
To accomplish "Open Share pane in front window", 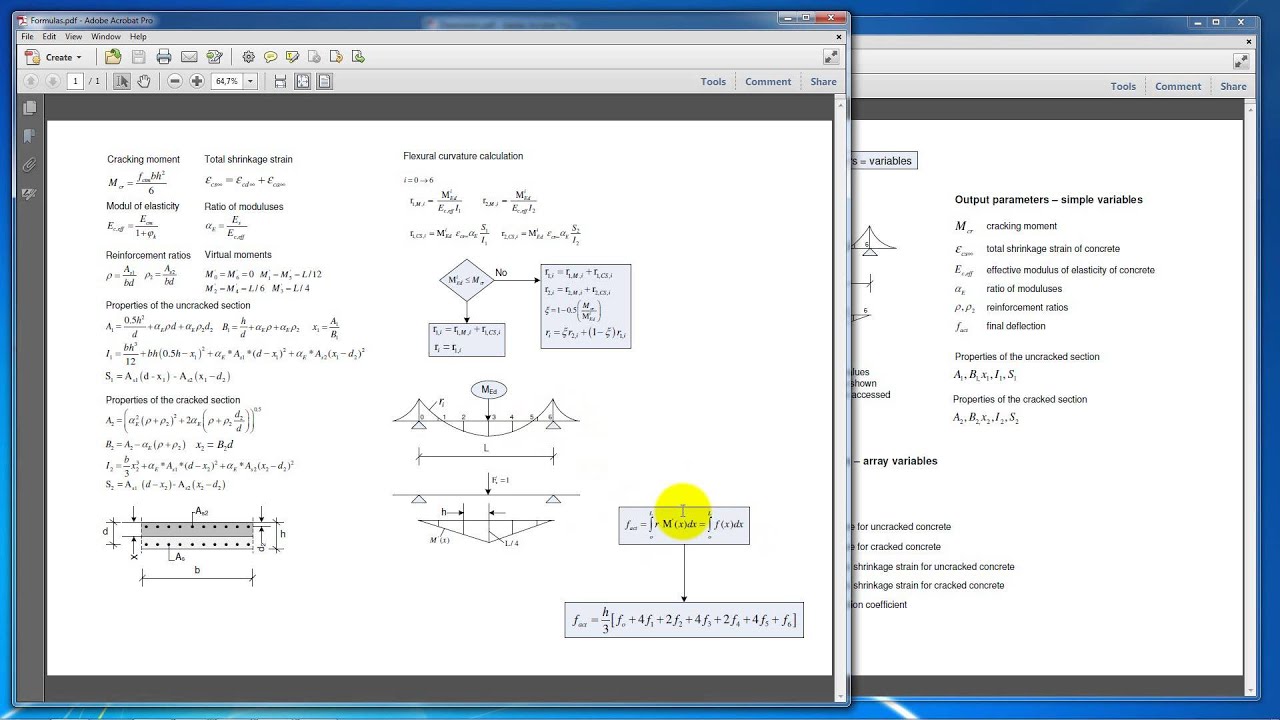I will tap(824, 82).
